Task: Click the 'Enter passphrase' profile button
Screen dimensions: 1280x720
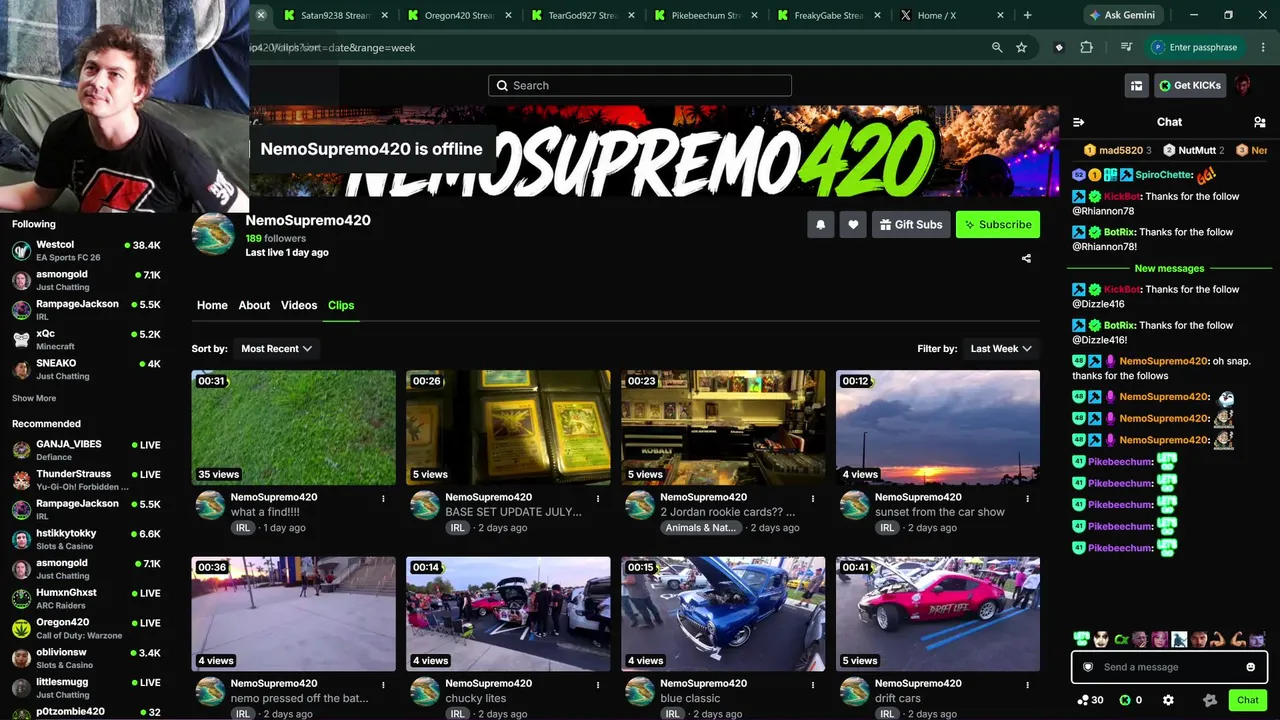Action: 1194,47
